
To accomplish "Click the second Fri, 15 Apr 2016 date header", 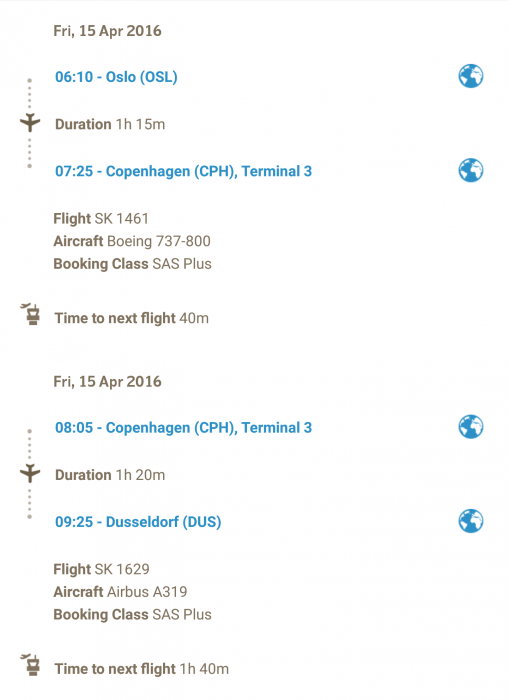I will (x=107, y=382).
